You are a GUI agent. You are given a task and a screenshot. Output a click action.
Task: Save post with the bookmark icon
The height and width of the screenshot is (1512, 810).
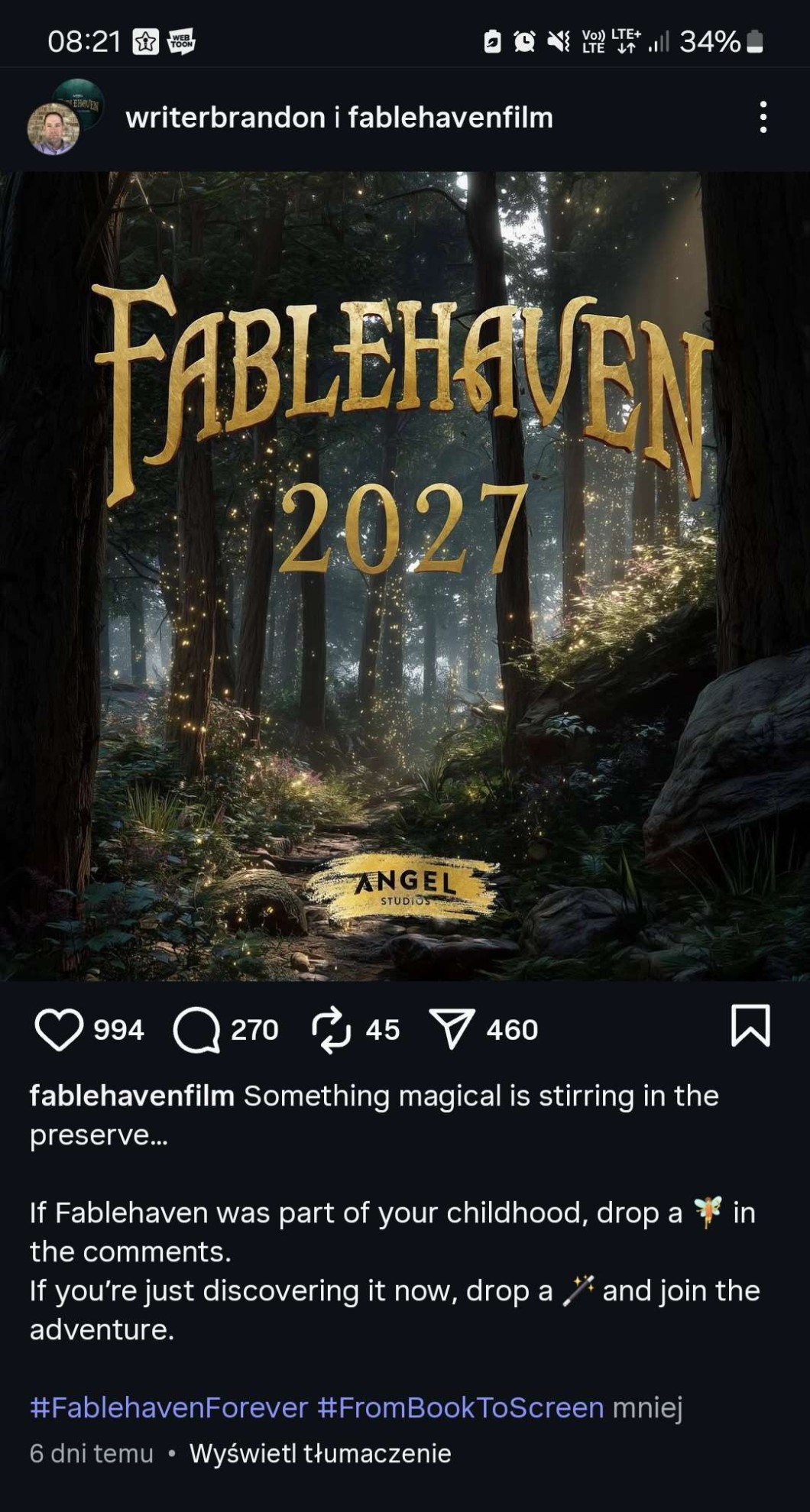point(750,1025)
